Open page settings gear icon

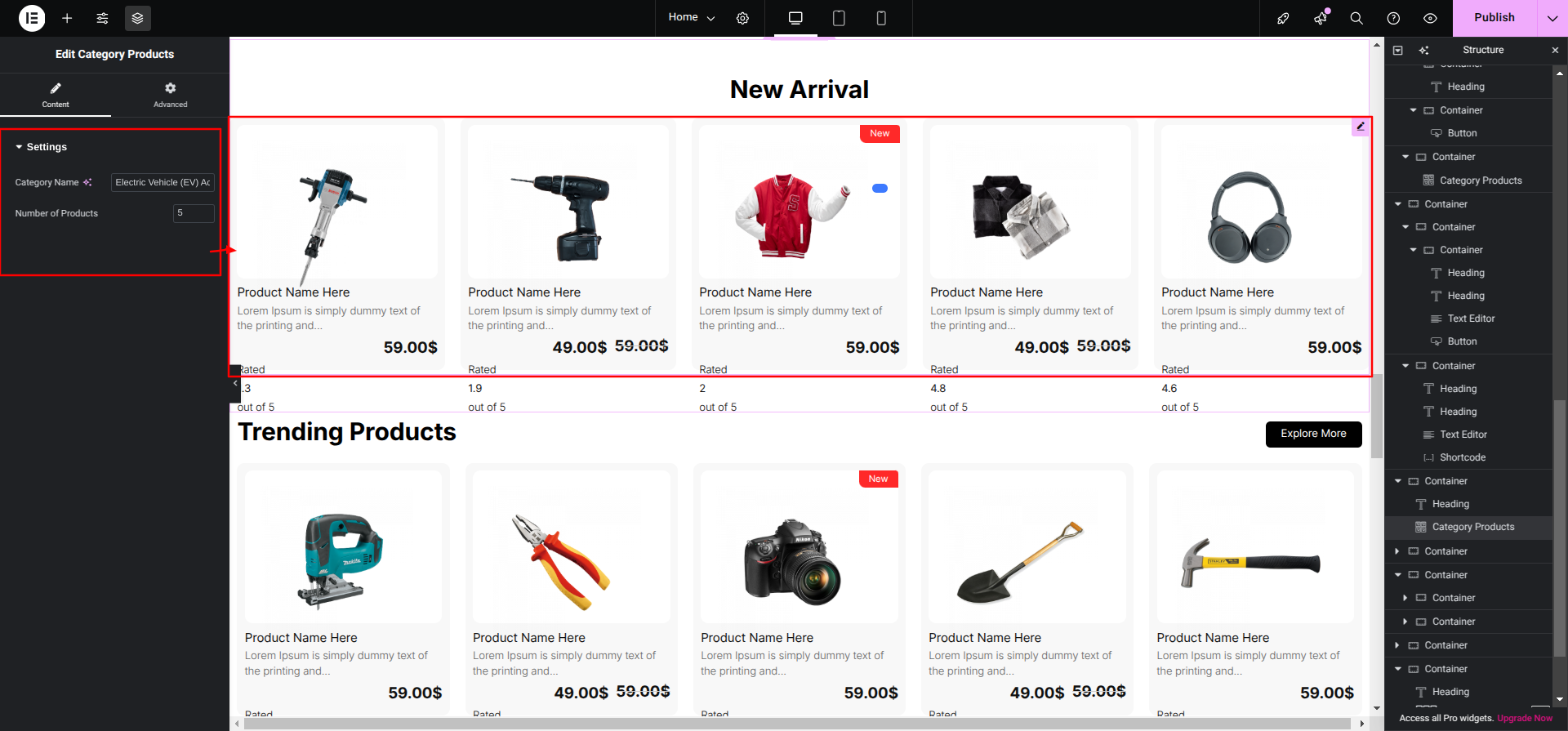(742, 18)
